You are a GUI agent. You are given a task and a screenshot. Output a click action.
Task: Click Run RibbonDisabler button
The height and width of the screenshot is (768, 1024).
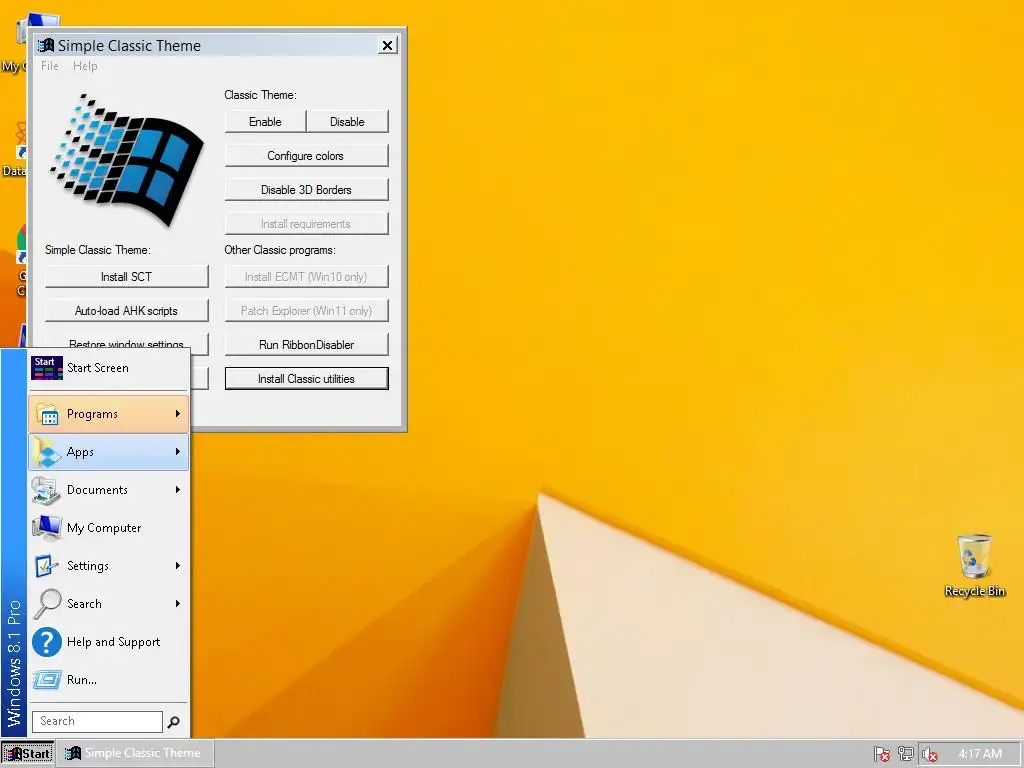[306, 345]
